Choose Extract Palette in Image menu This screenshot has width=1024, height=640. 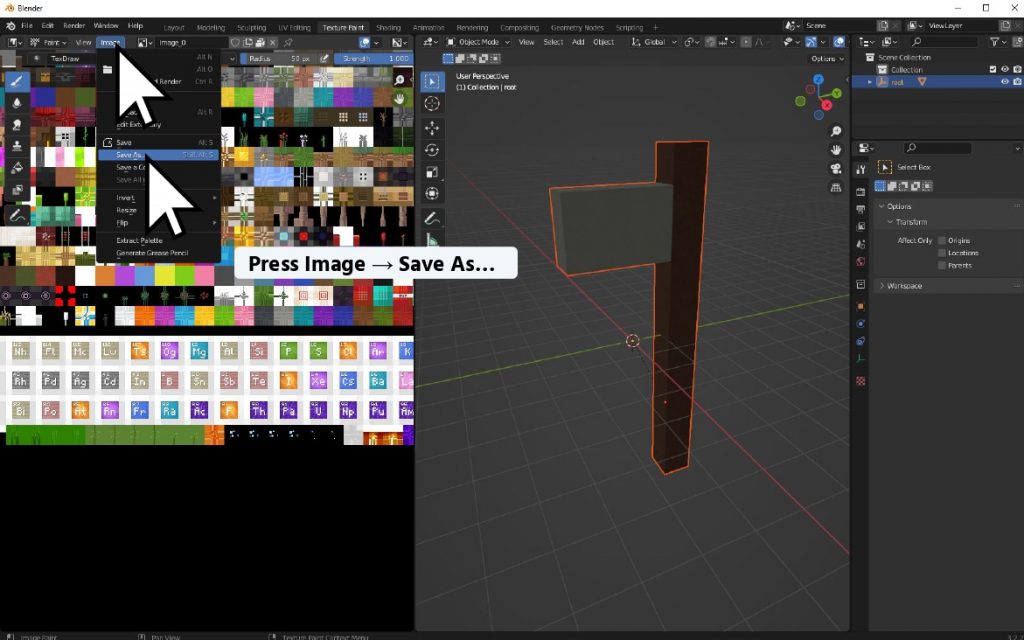tap(158, 240)
